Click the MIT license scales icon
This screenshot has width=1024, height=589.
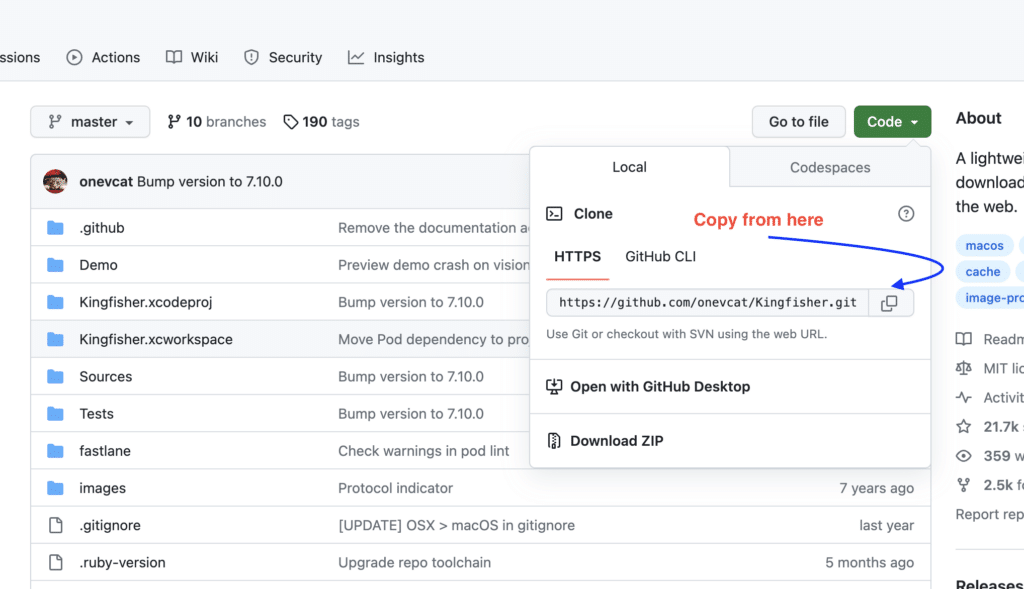[x=963, y=368]
